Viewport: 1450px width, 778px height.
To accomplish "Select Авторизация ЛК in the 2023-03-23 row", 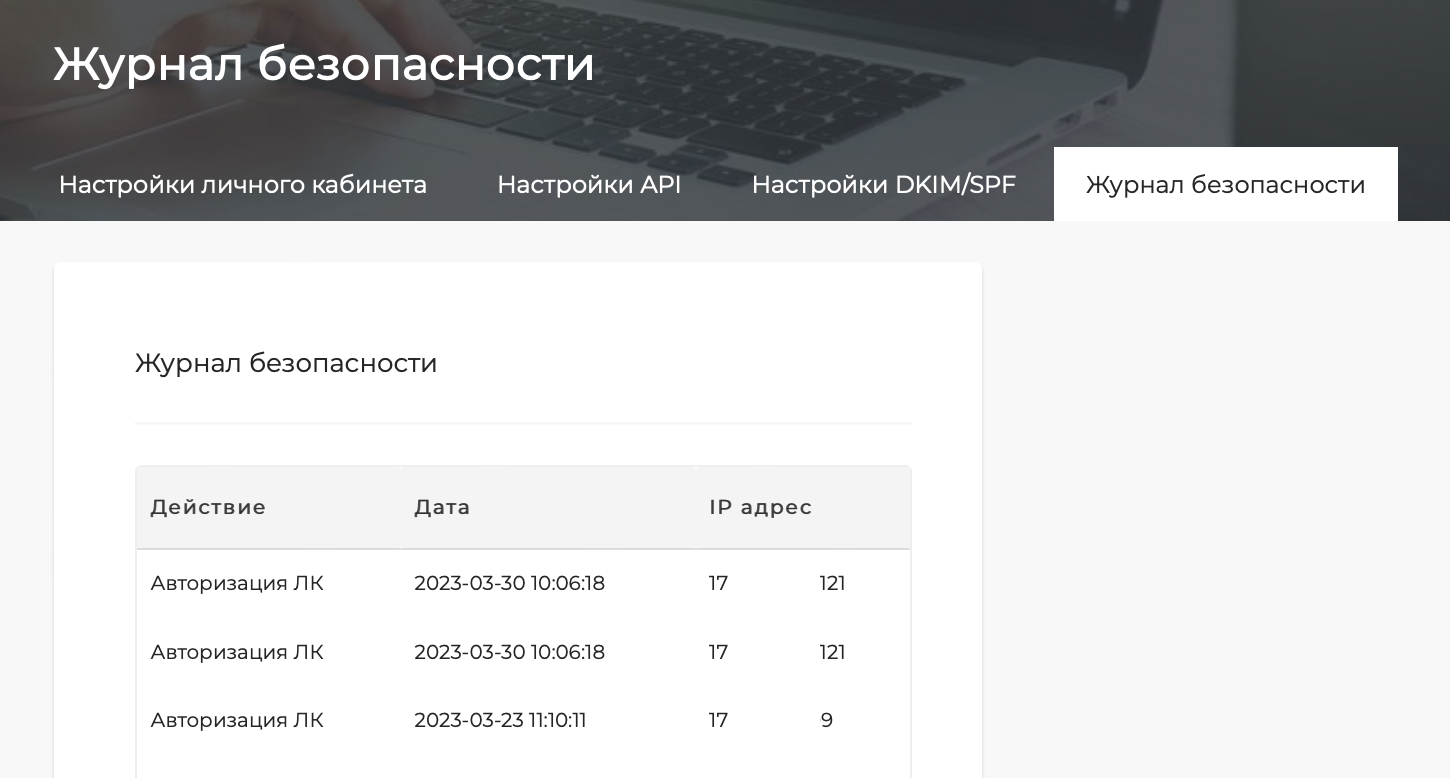I will click(237, 720).
